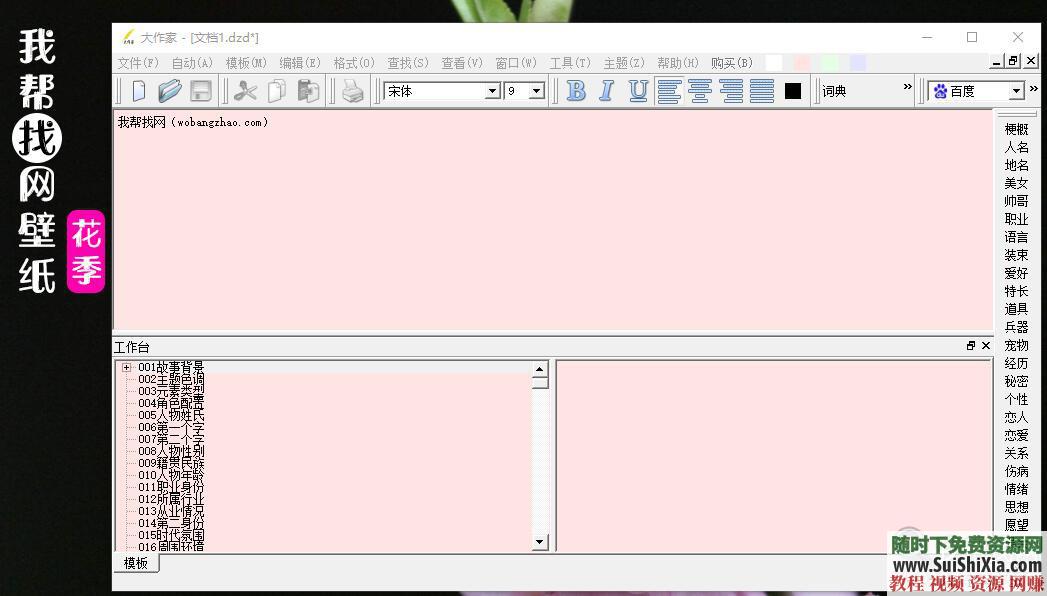Open the 宋体 font name dropdown
1047x596 pixels.
[492, 91]
